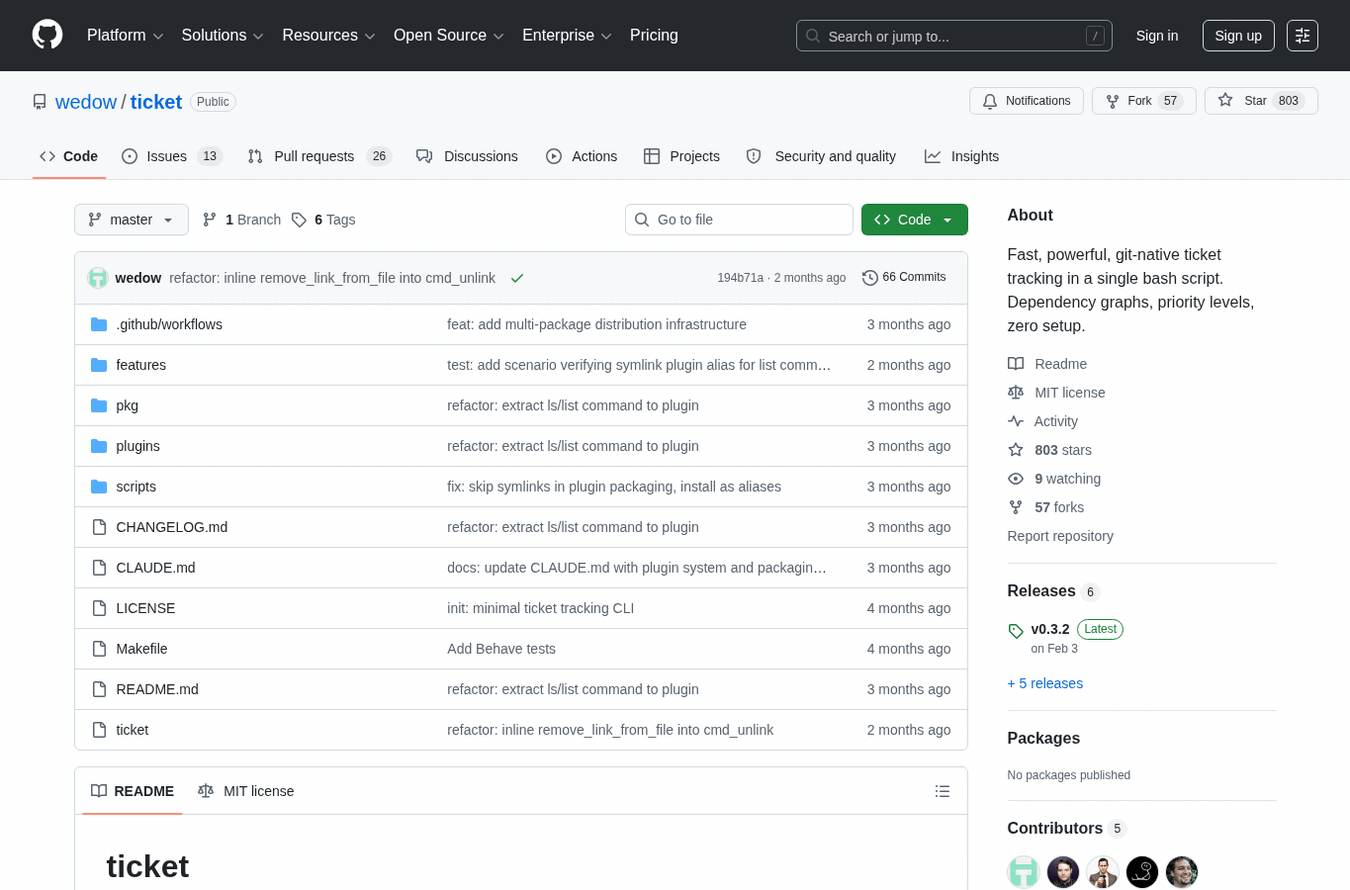View all 66 Commits
The height and width of the screenshot is (890, 1350).
coord(904,278)
